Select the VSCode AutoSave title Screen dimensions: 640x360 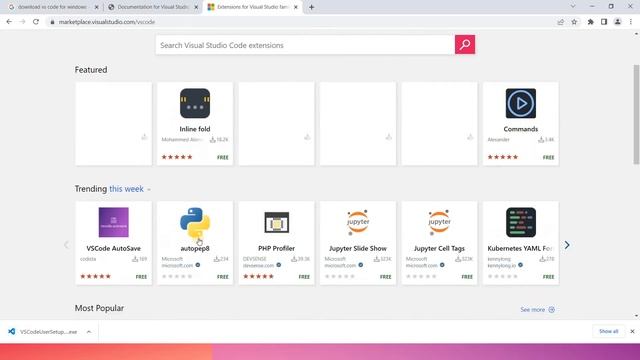pos(113,248)
